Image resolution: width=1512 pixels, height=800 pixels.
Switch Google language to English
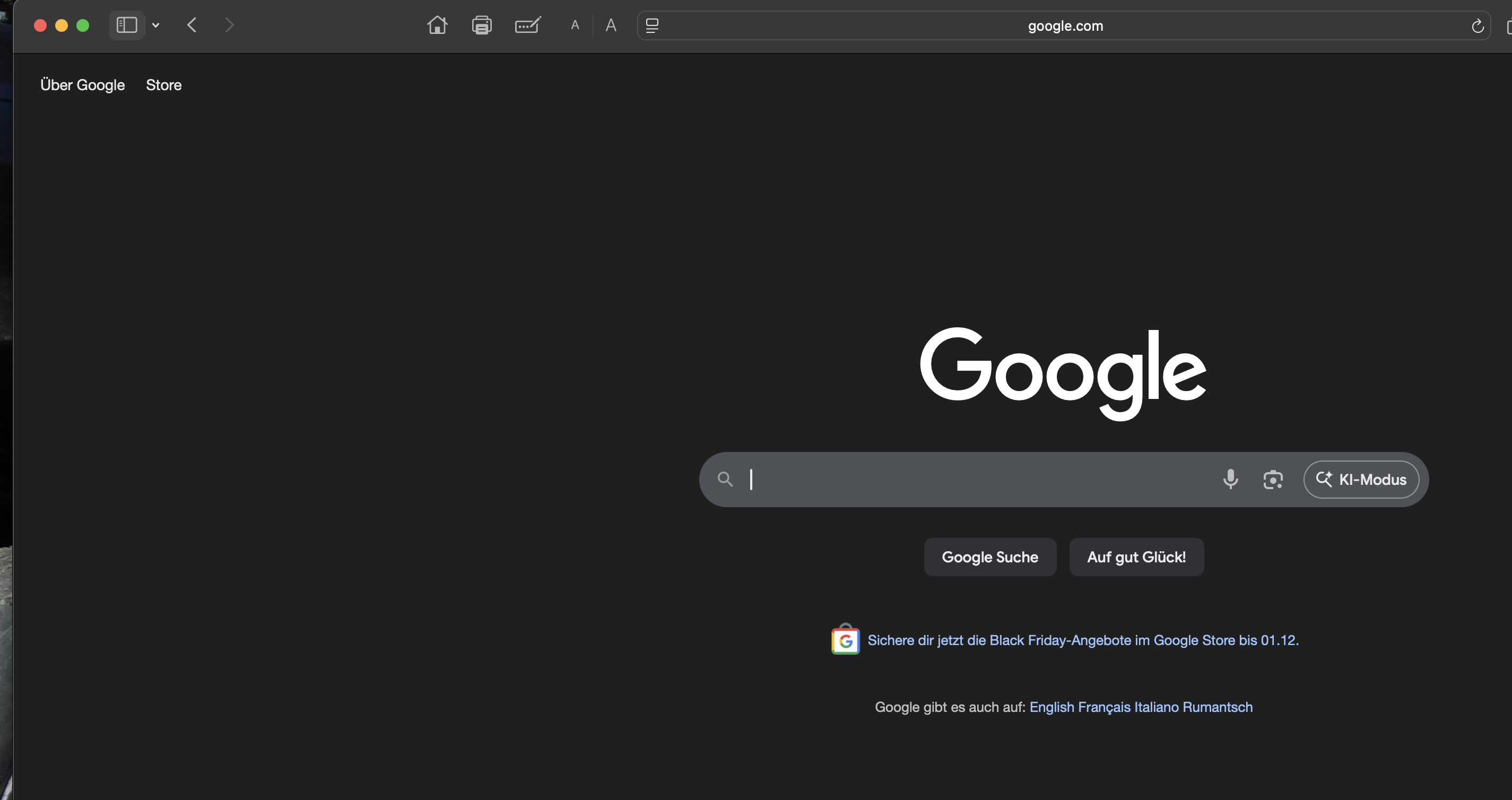(x=1052, y=707)
